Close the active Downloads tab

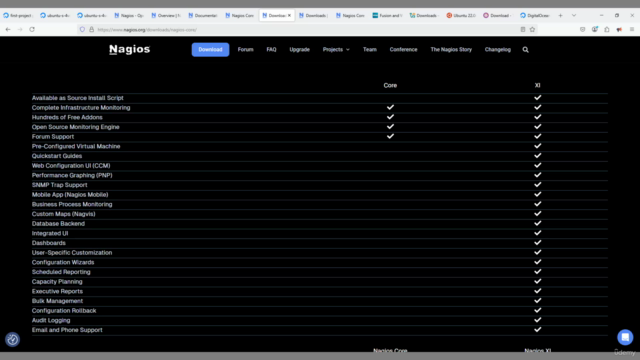point(289,16)
